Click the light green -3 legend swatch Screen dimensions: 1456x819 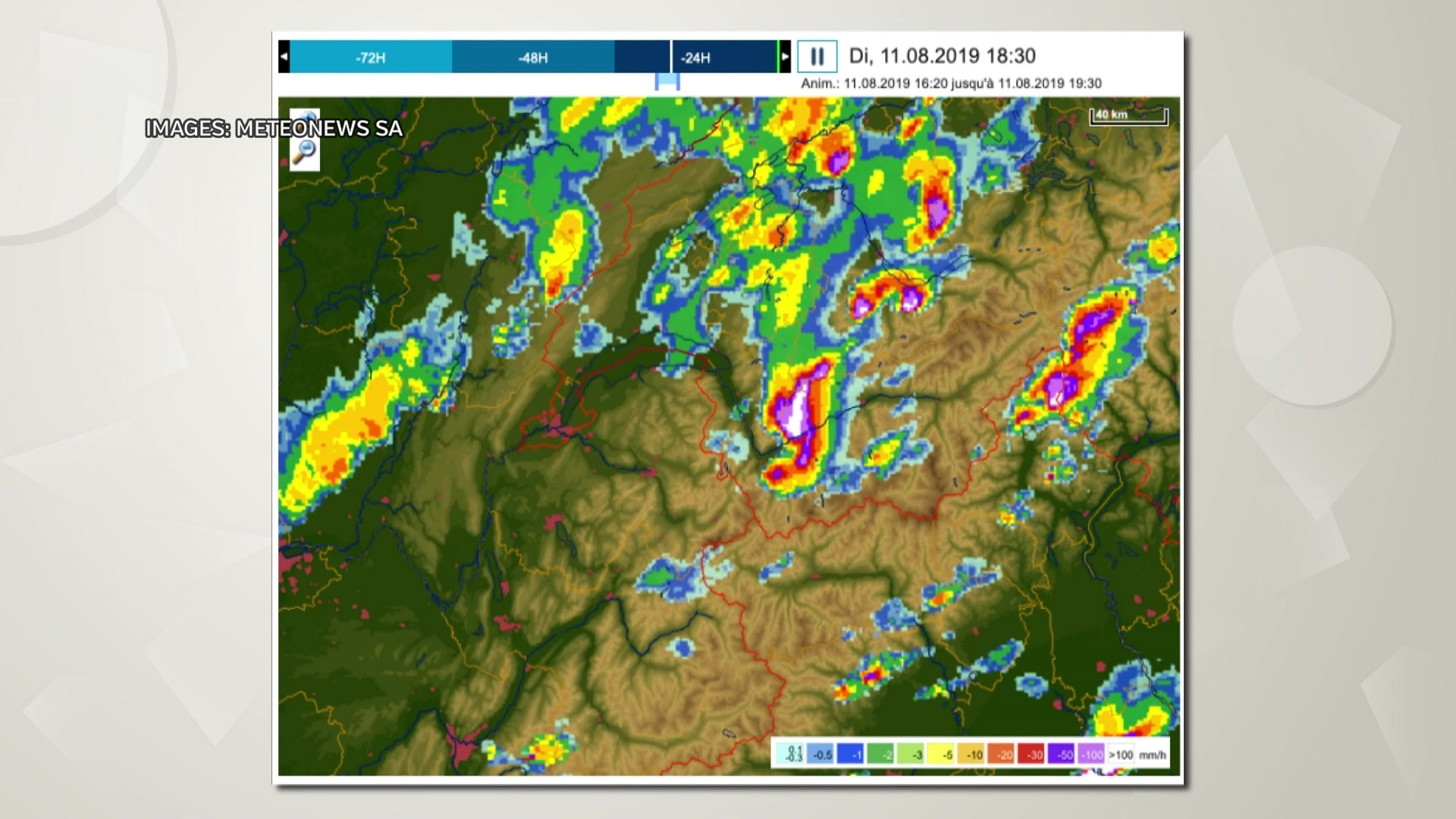pyautogui.click(x=911, y=753)
